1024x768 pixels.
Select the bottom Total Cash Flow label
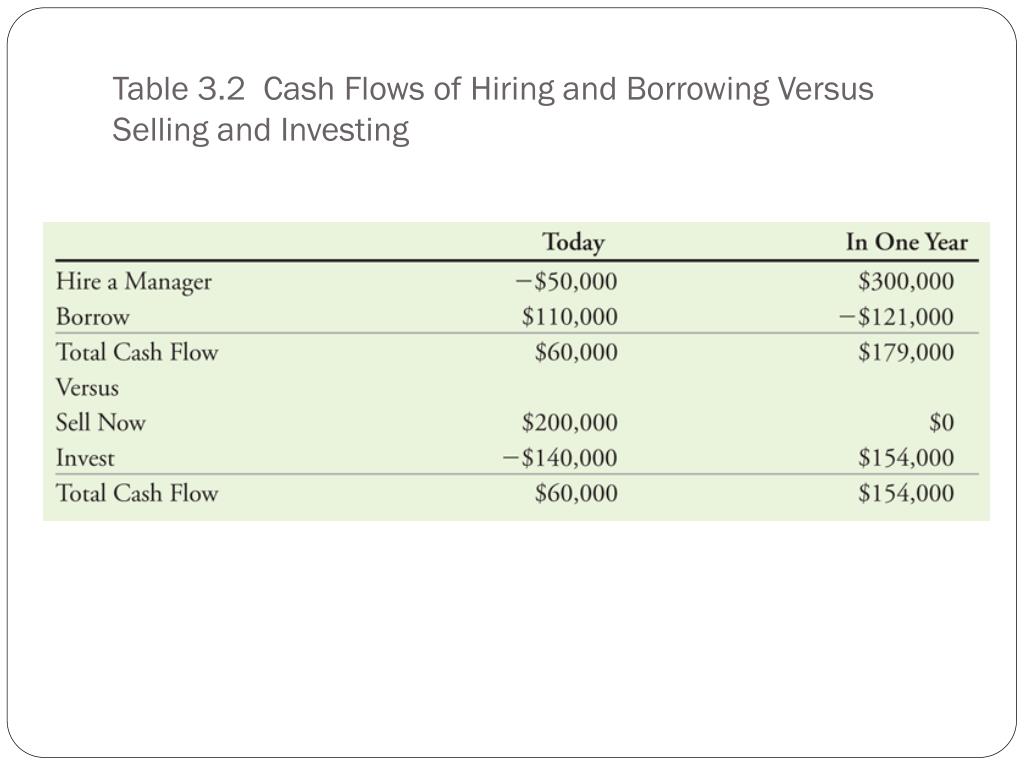click(137, 493)
